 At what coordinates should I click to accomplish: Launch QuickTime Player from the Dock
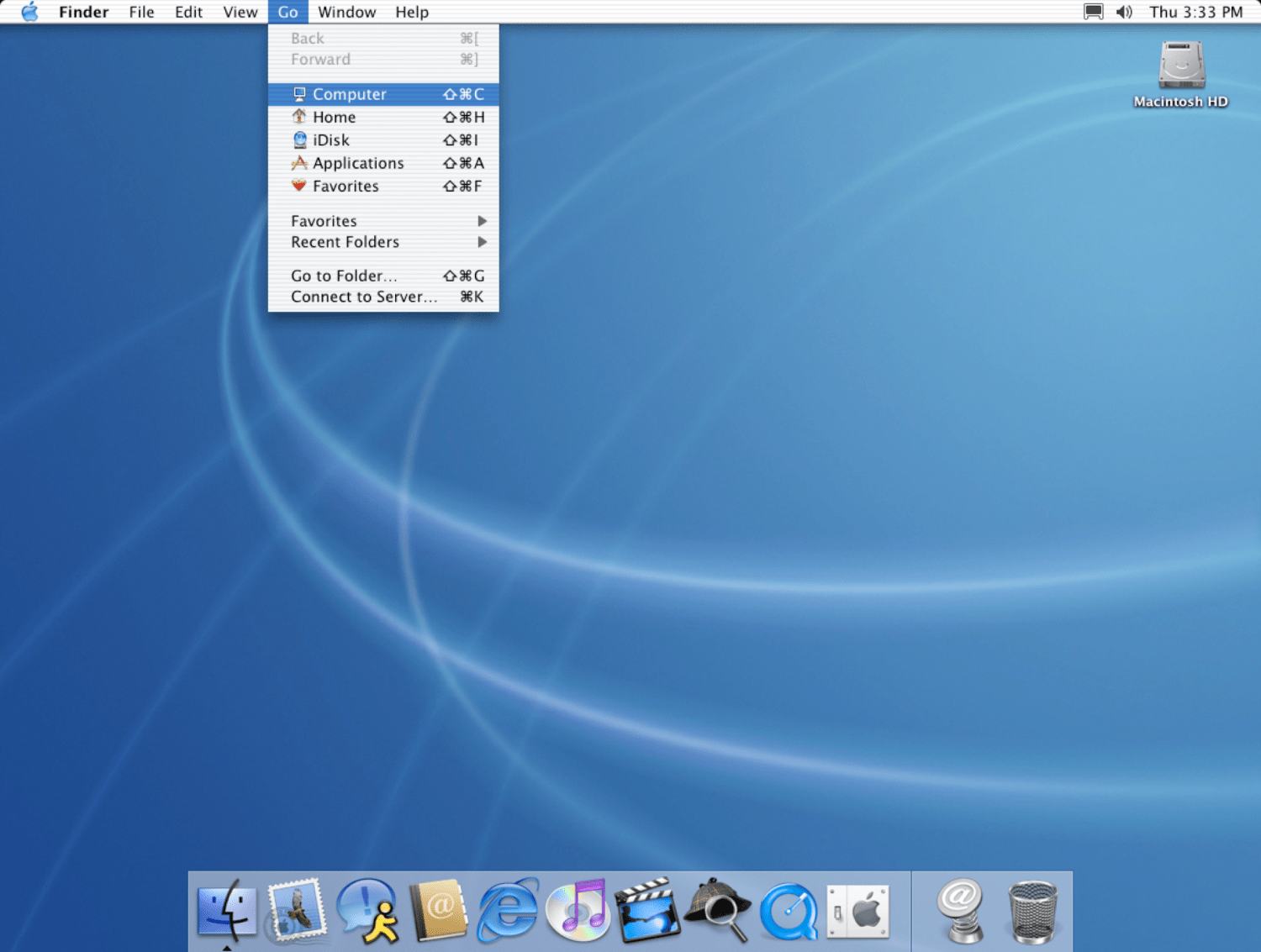coord(789,911)
